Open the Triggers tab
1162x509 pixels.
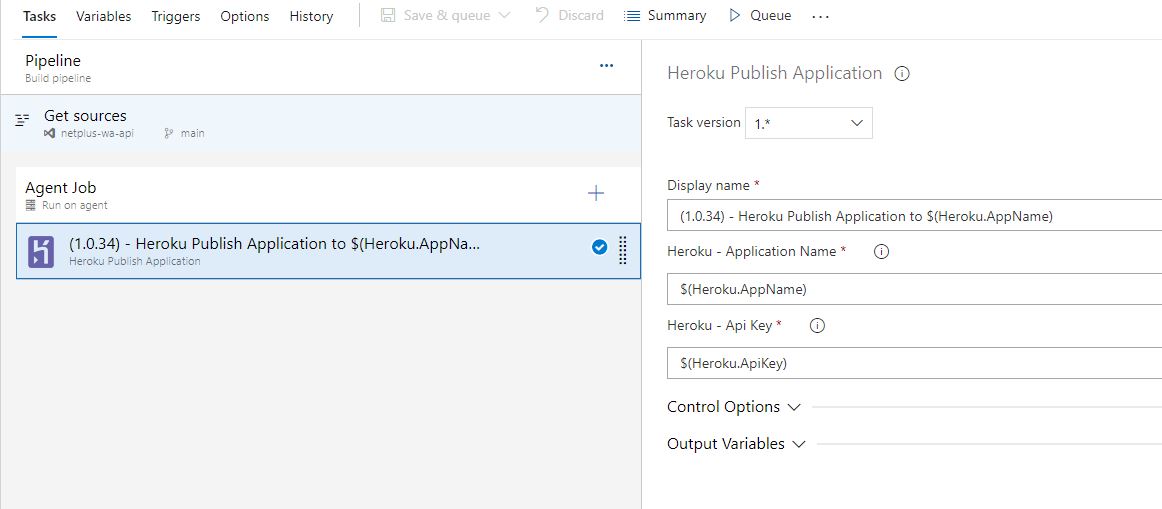[176, 16]
